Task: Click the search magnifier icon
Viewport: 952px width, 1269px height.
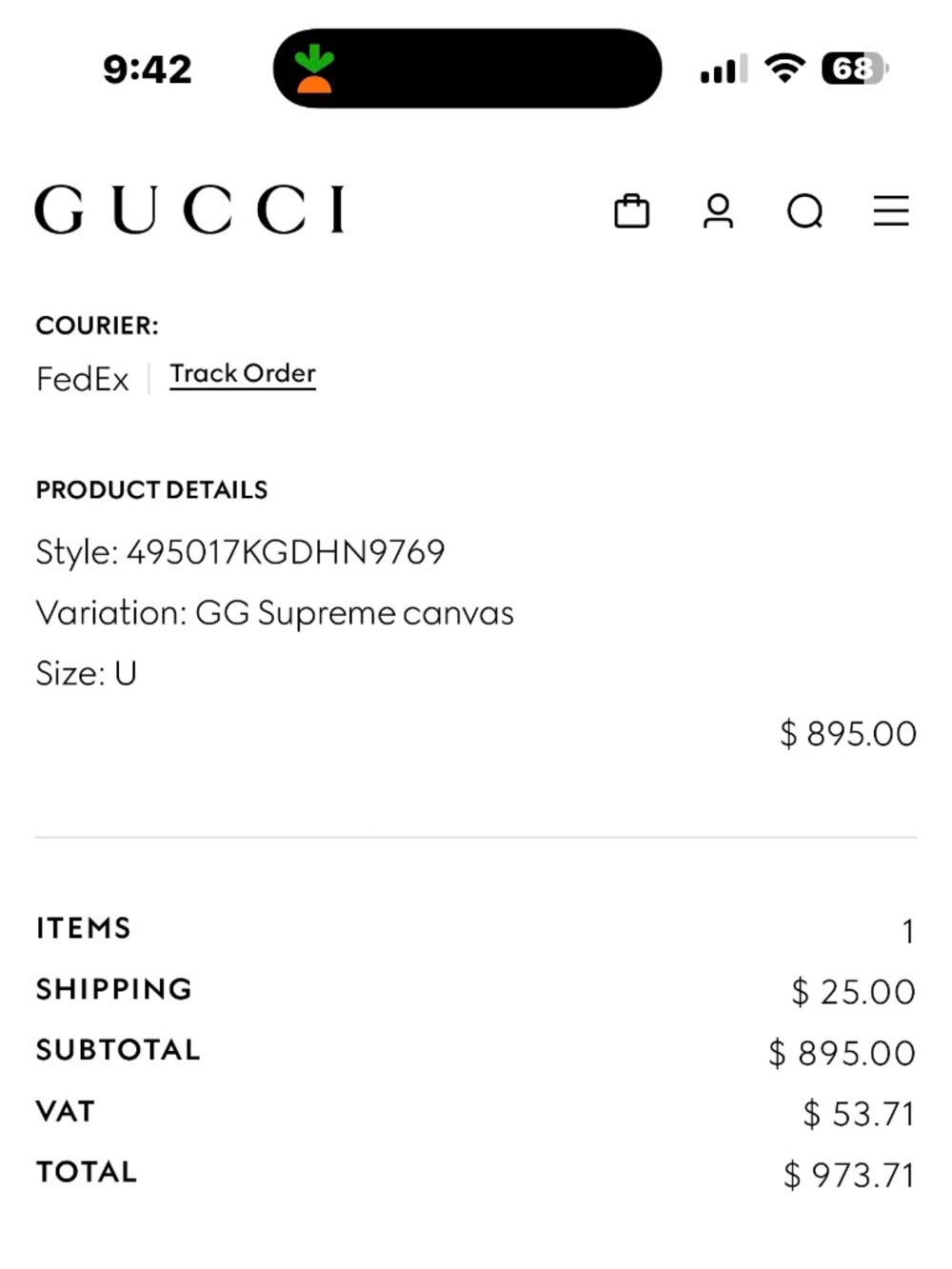Action: pos(804,211)
